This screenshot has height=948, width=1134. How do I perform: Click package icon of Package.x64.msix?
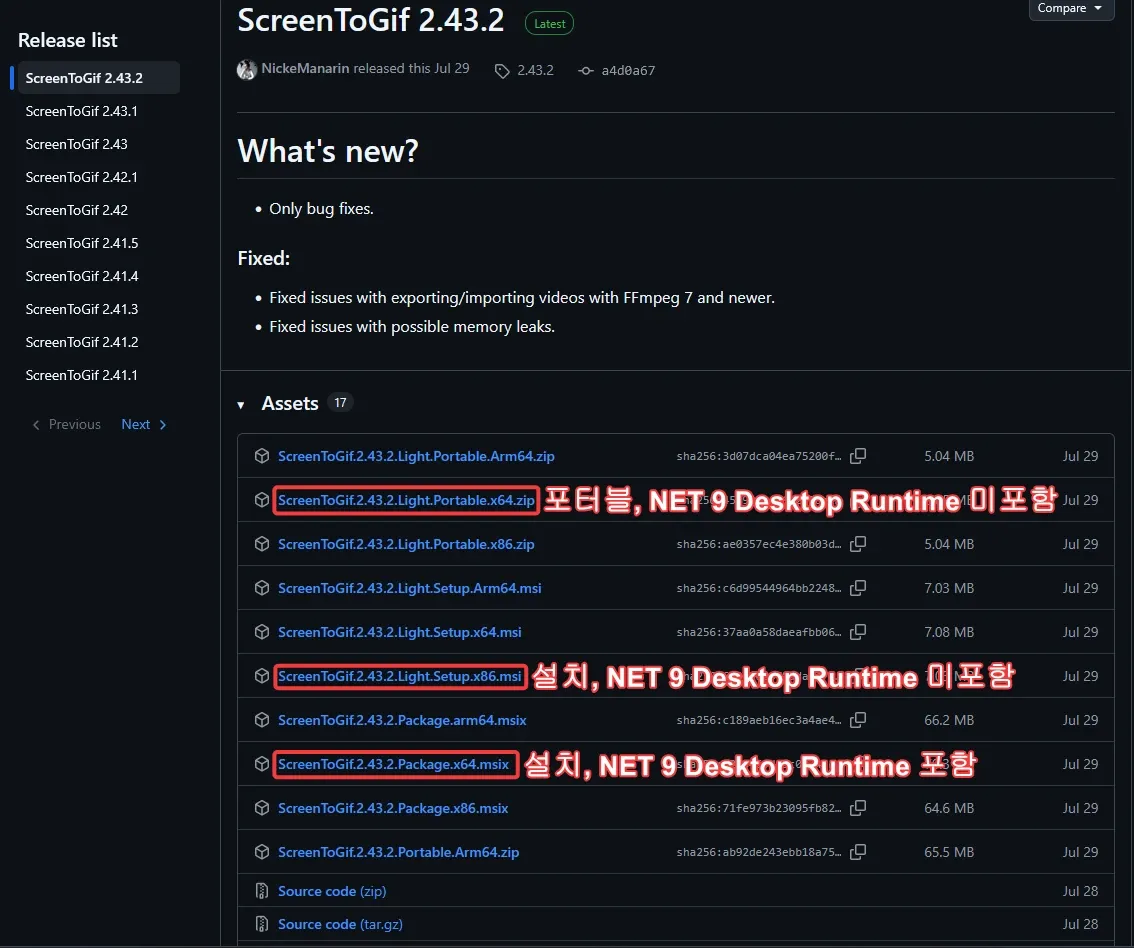262,764
